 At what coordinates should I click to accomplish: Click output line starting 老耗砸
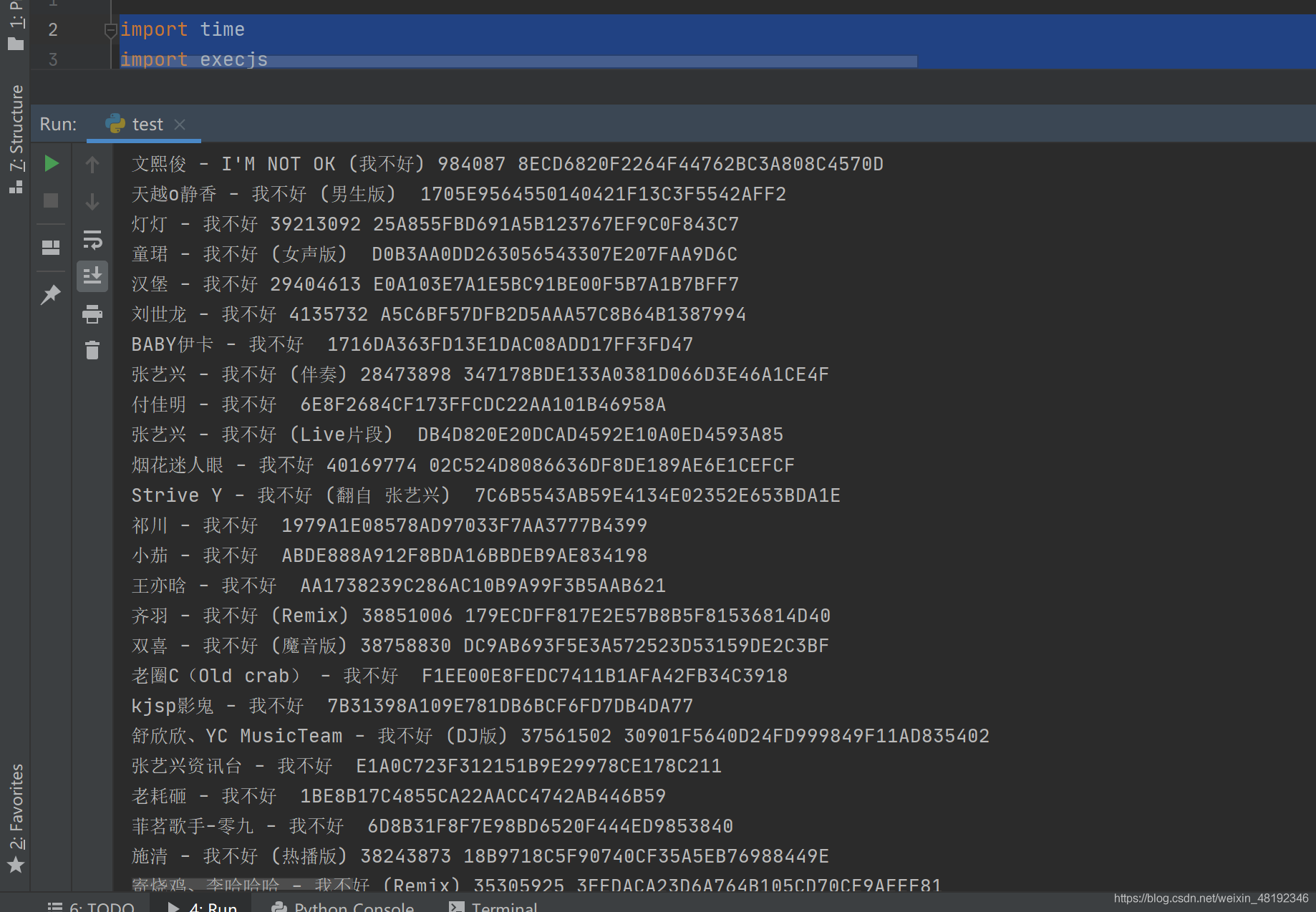pos(399,796)
